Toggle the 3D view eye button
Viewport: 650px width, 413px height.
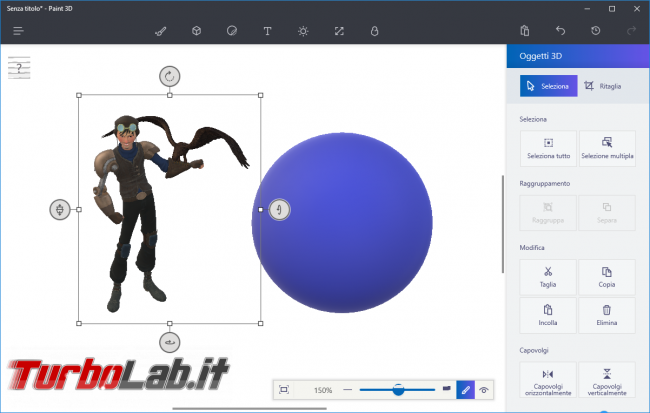484,390
